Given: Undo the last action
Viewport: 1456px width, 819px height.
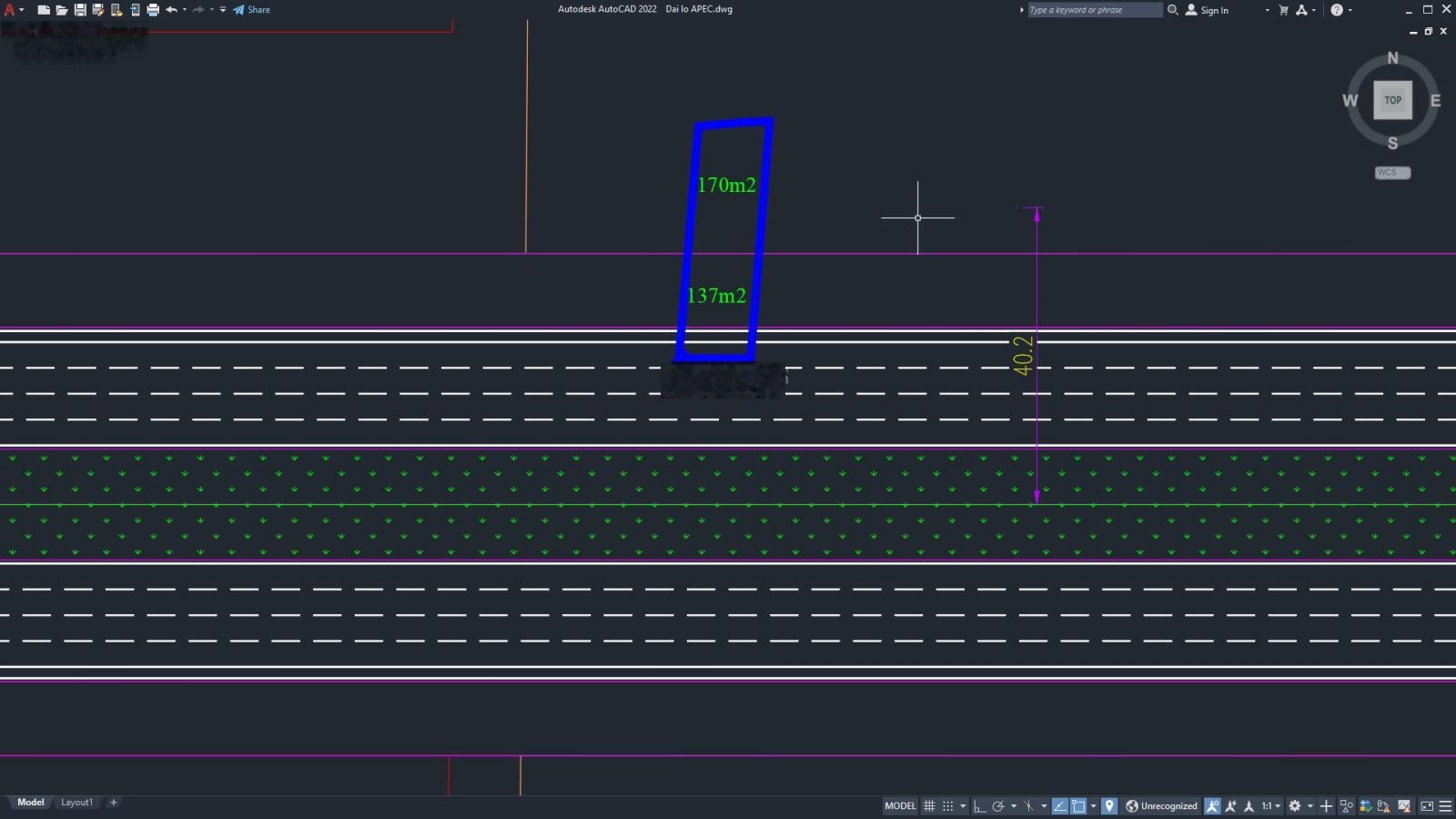Looking at the screenshot, I should [171, 10].
